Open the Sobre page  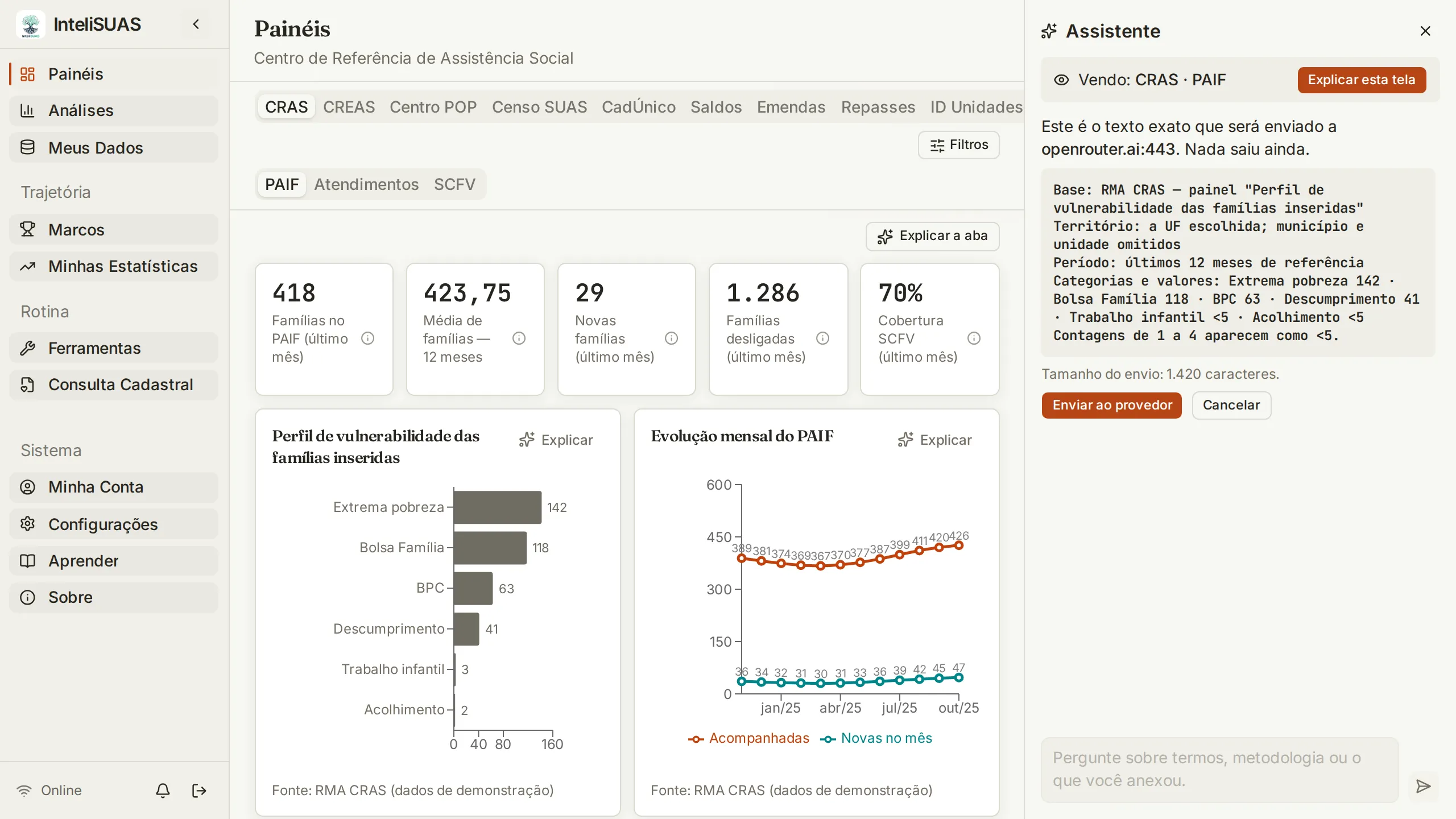point(114,597)
